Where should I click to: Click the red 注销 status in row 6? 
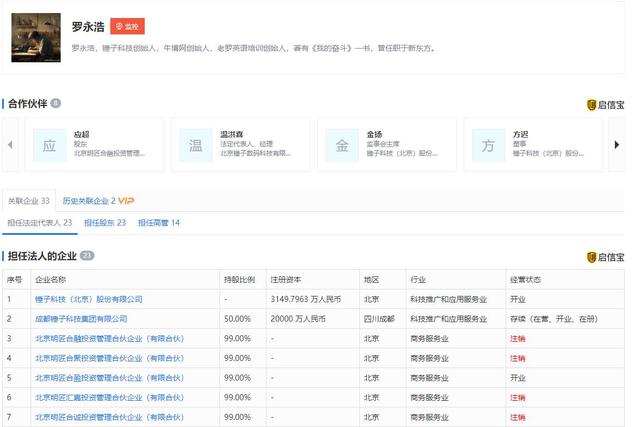pyautogui.click(x=518, y=397)
